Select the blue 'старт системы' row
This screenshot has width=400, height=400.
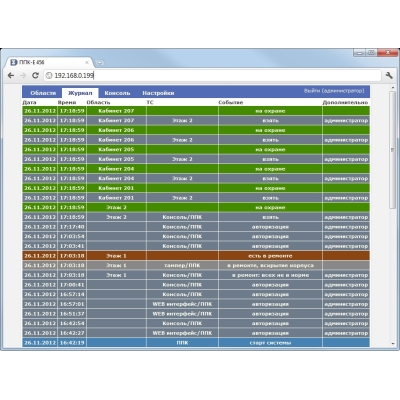(x=196, y=343)
